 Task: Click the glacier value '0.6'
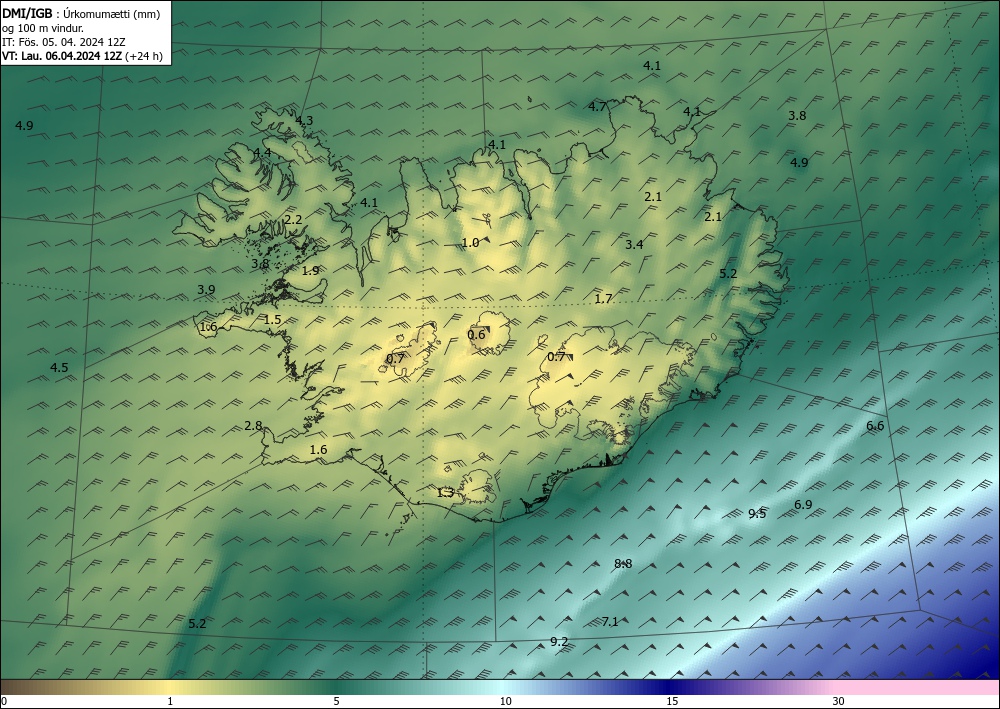pos(476,335)
